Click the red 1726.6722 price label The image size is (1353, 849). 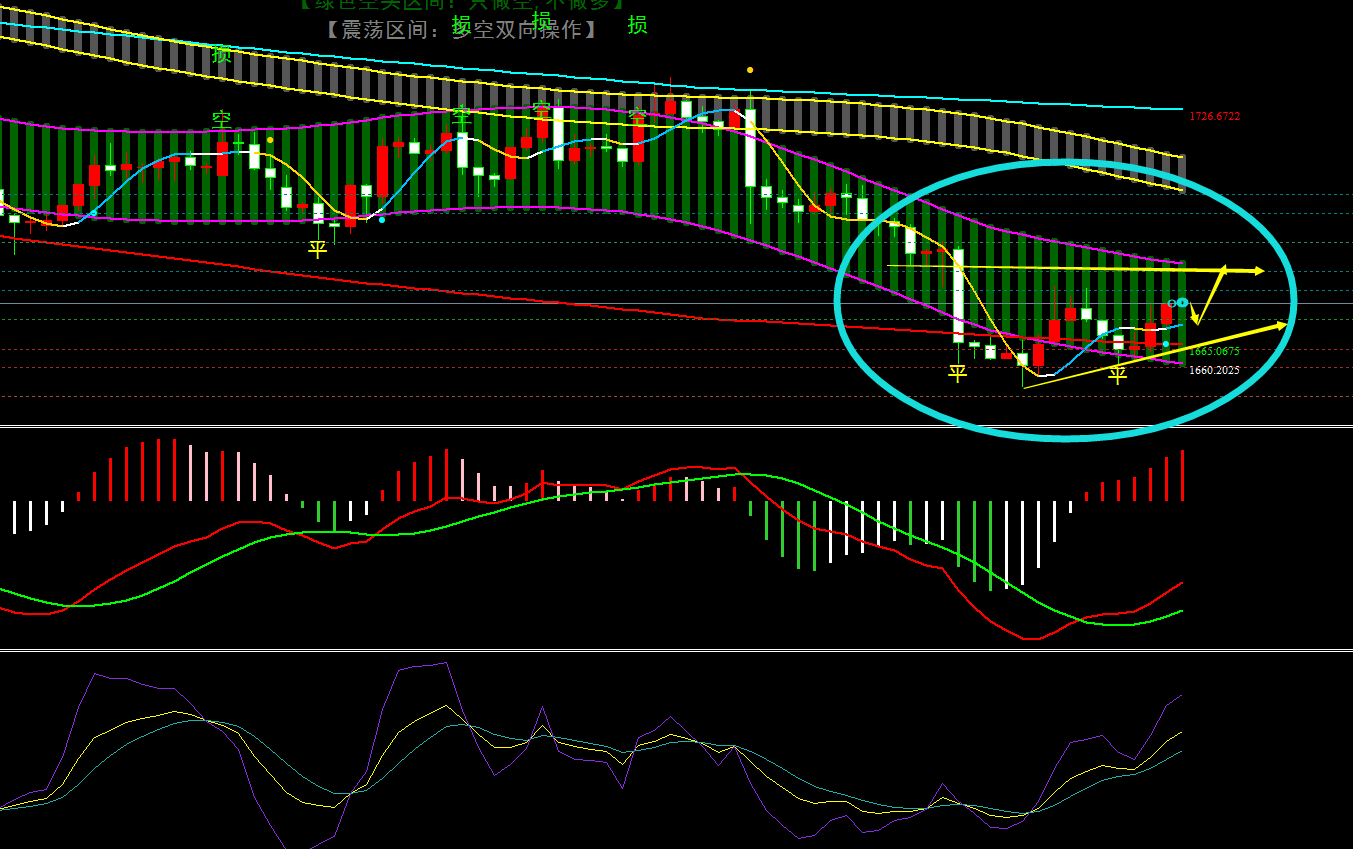point(1214,116)
